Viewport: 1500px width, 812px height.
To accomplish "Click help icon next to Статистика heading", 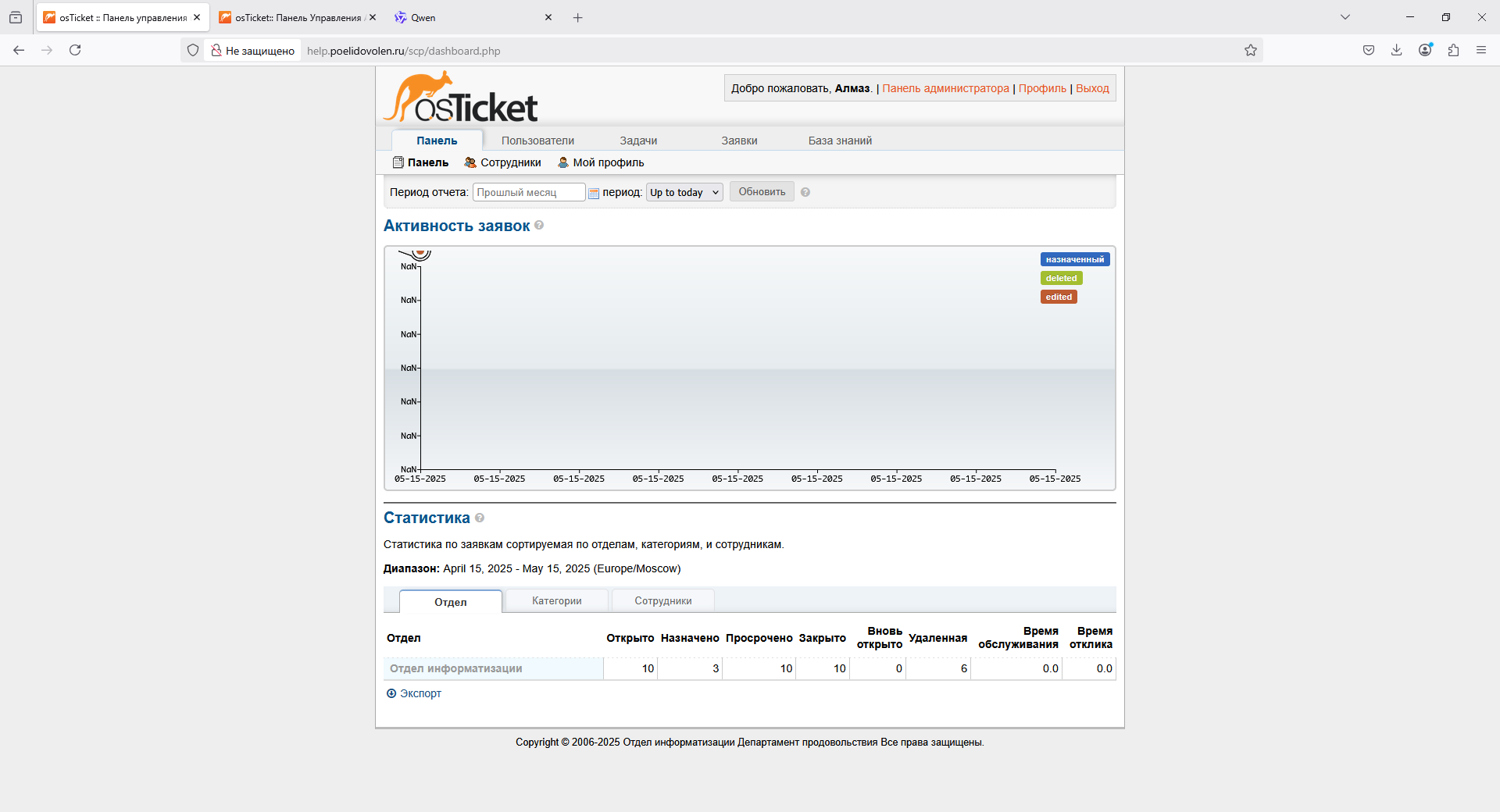I will click(480, 518).
